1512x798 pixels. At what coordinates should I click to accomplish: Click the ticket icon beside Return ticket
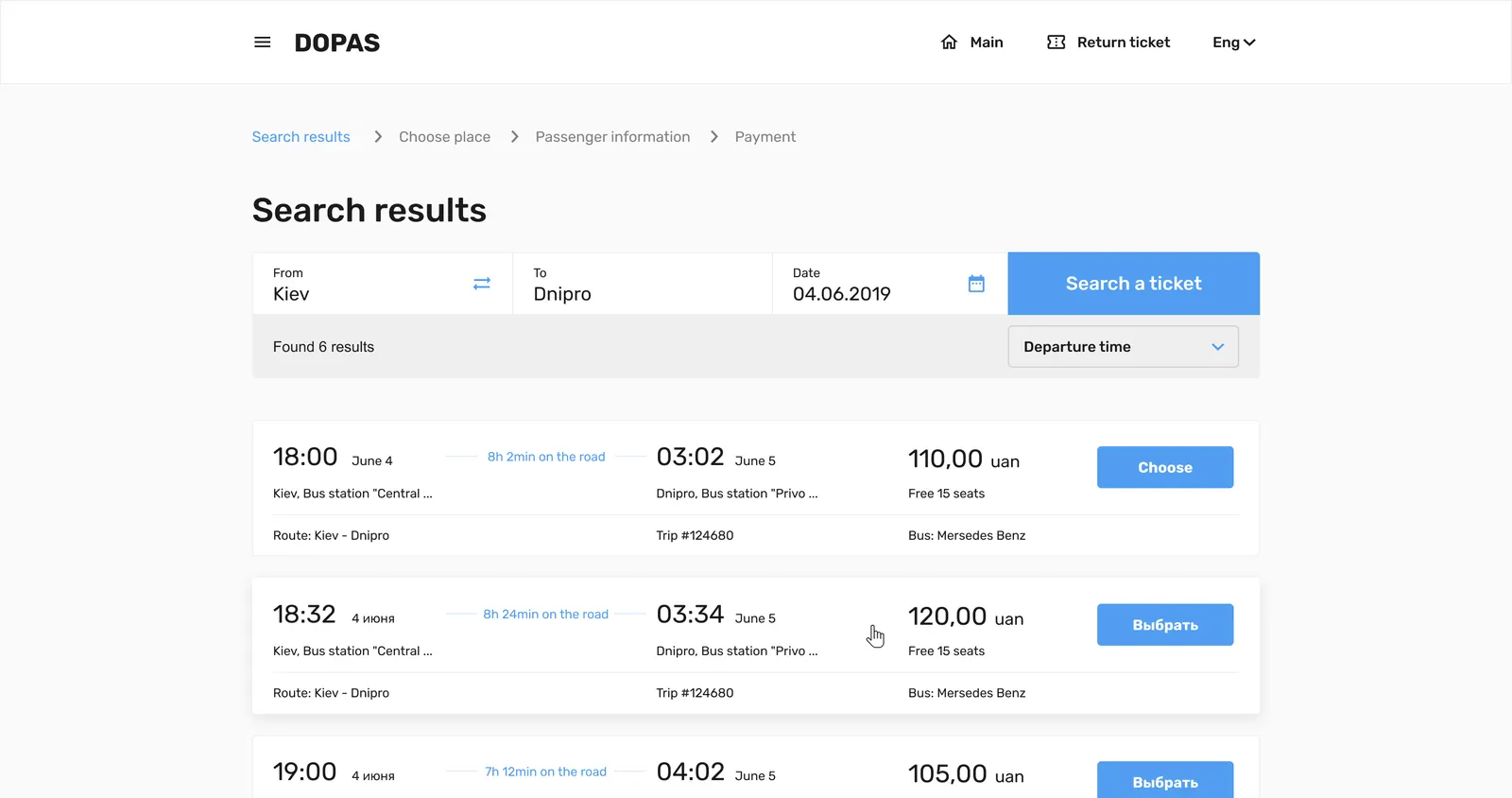pyautogui.click(x=1057, y=43)
